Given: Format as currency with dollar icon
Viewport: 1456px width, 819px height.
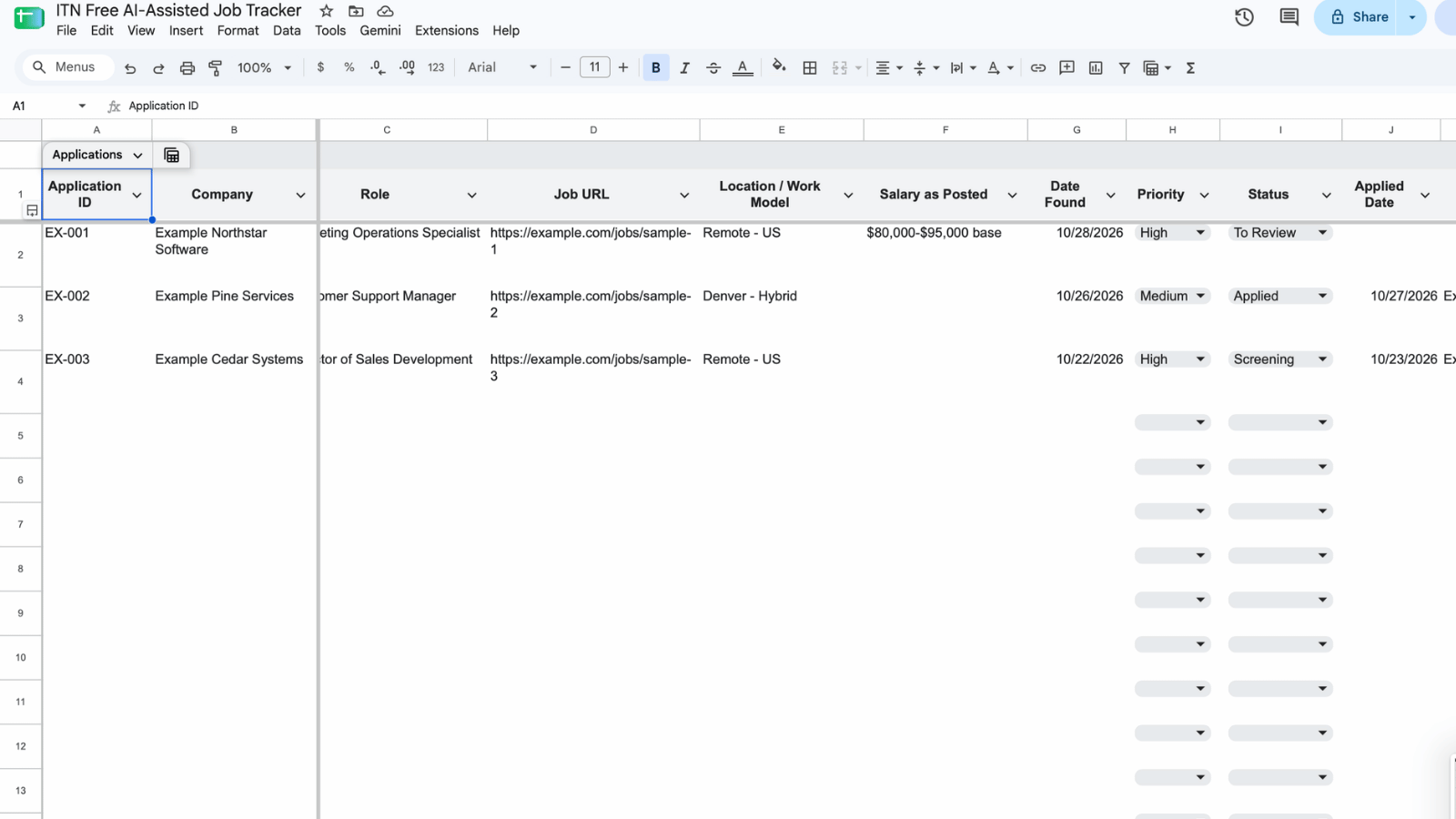Looking at the screenshot, I should [x=320, y=67].
